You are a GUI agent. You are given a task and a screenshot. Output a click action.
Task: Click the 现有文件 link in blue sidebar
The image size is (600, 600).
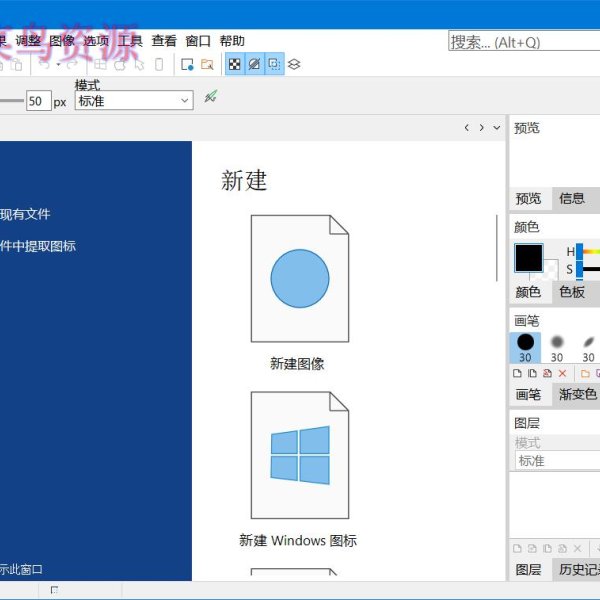25,214
